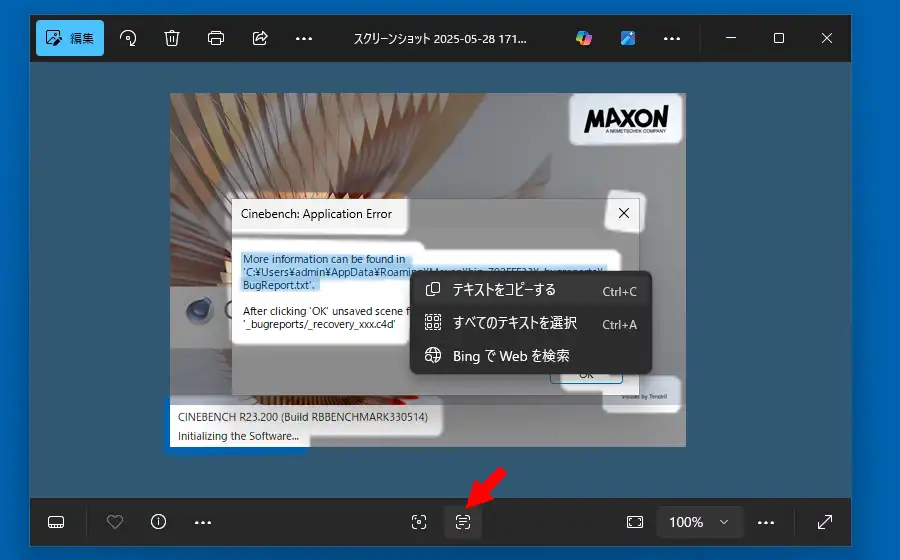The width and height of the screenshot is (900, 560).
Task: Maximize the Photos window
Action: [x=779, y=38]
